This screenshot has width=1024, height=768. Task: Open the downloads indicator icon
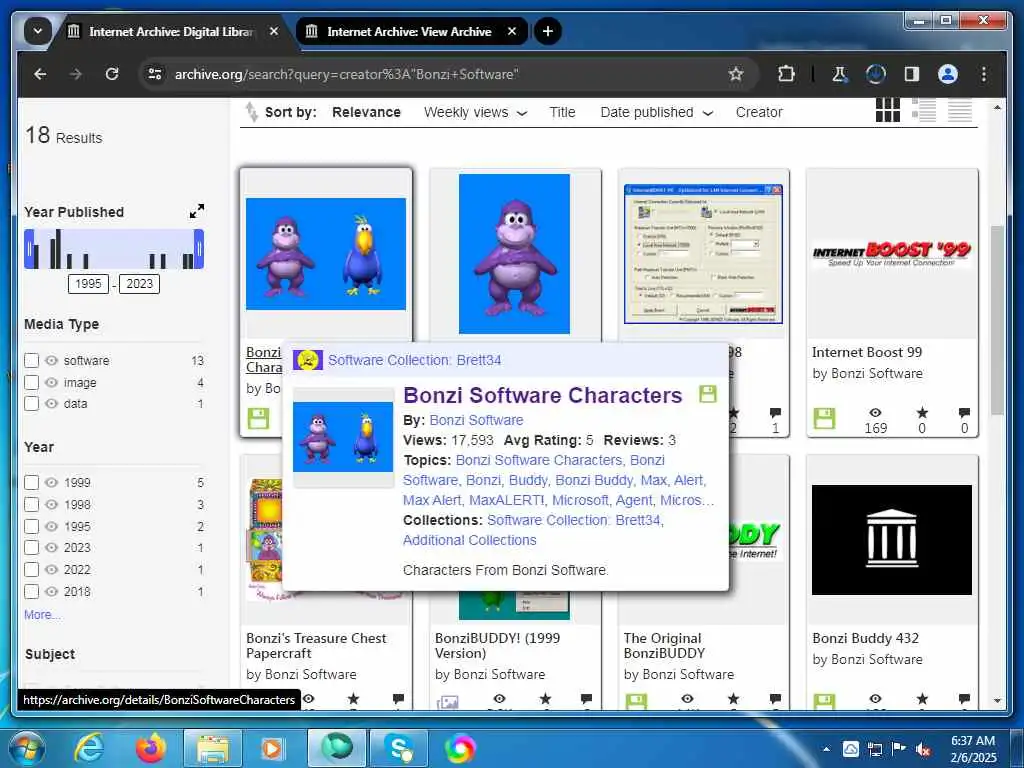[x=876, y=74]
